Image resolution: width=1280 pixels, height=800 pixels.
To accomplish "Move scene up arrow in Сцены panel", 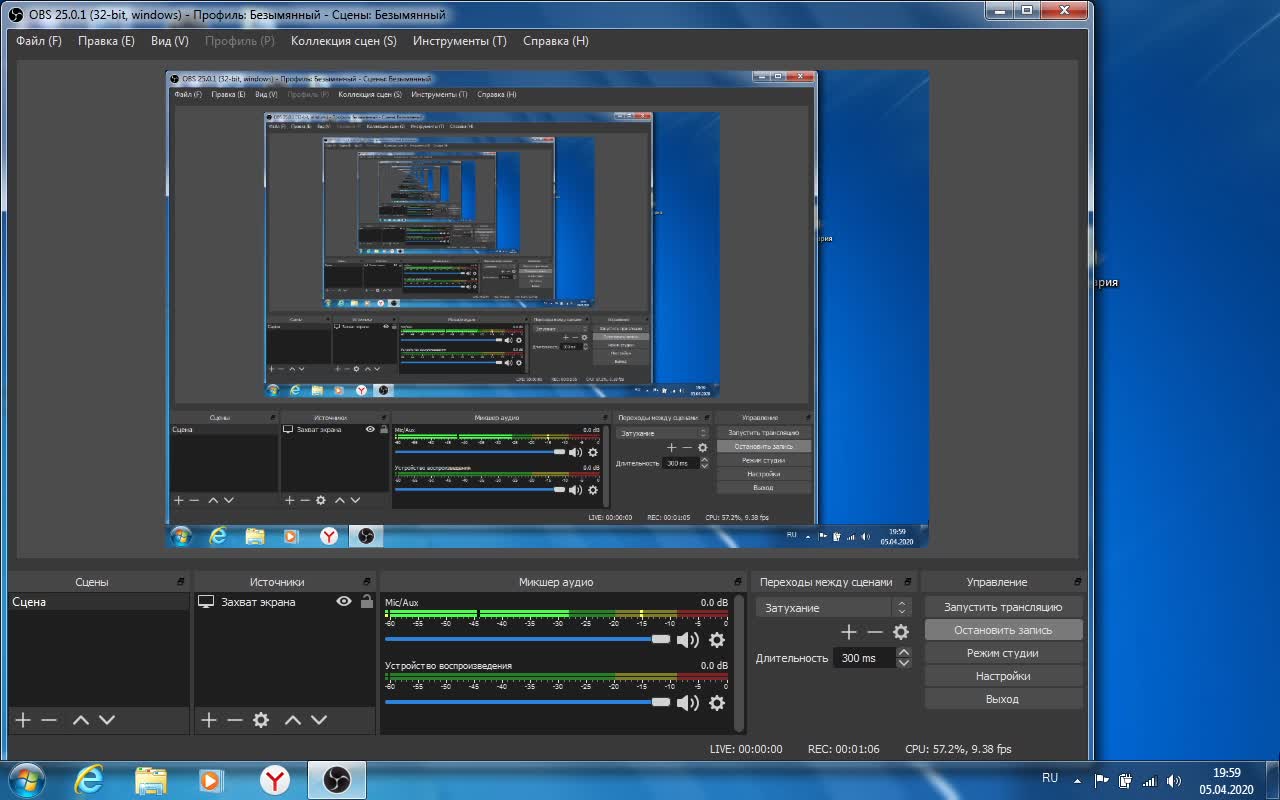I will (81, 720).
